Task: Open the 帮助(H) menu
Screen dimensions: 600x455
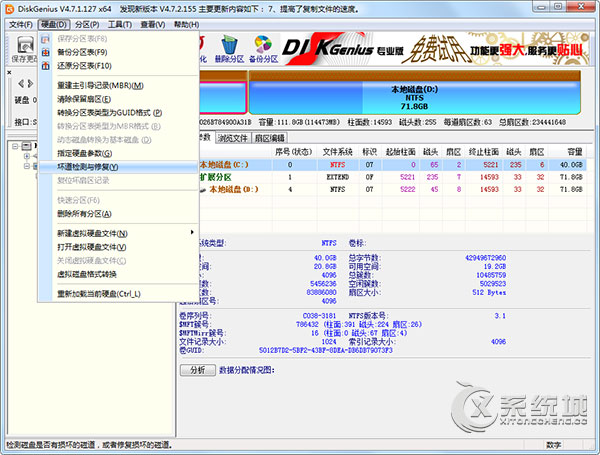Action: (186, 25)
